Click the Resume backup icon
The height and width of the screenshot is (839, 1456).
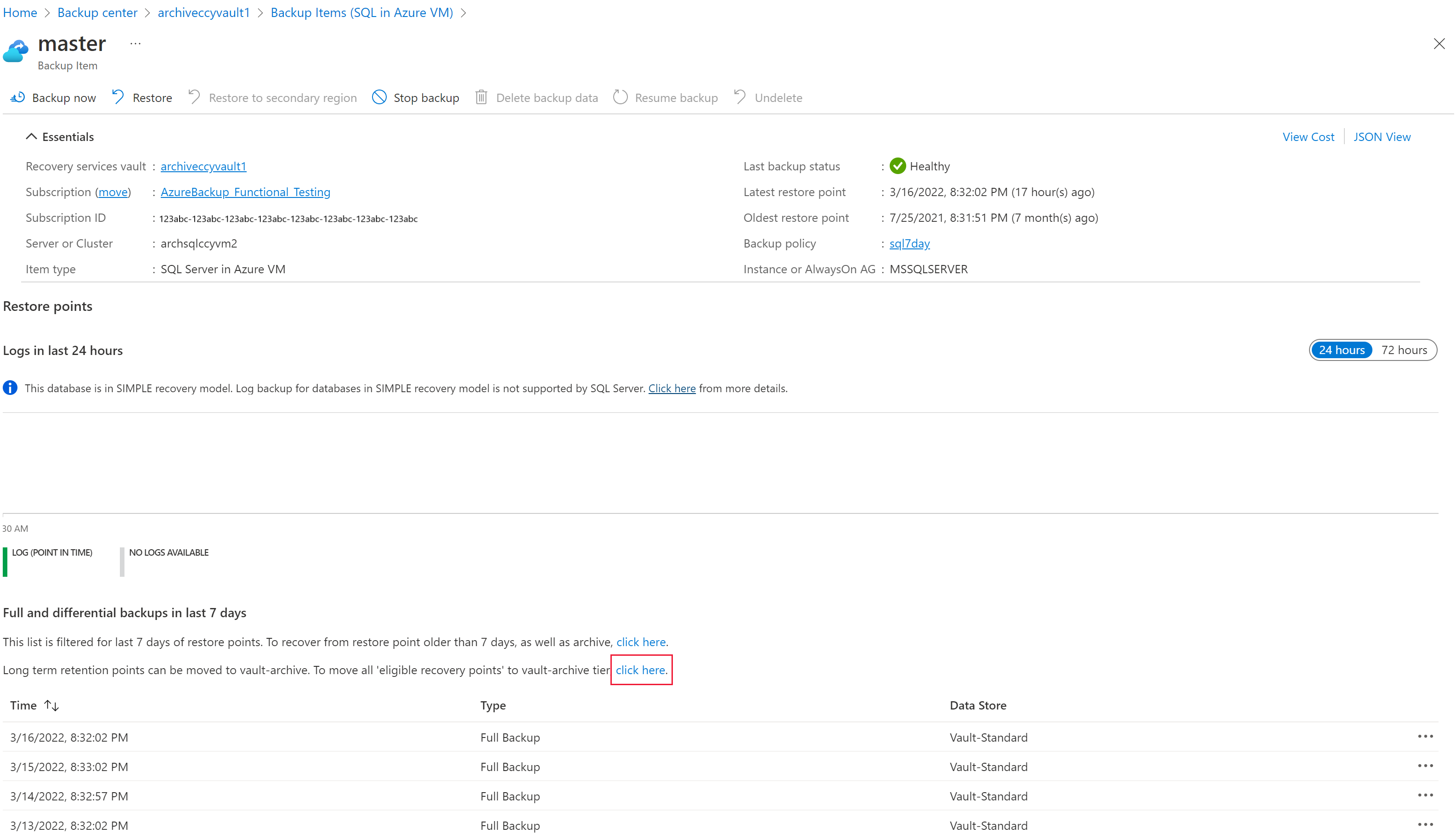[621, 97]
